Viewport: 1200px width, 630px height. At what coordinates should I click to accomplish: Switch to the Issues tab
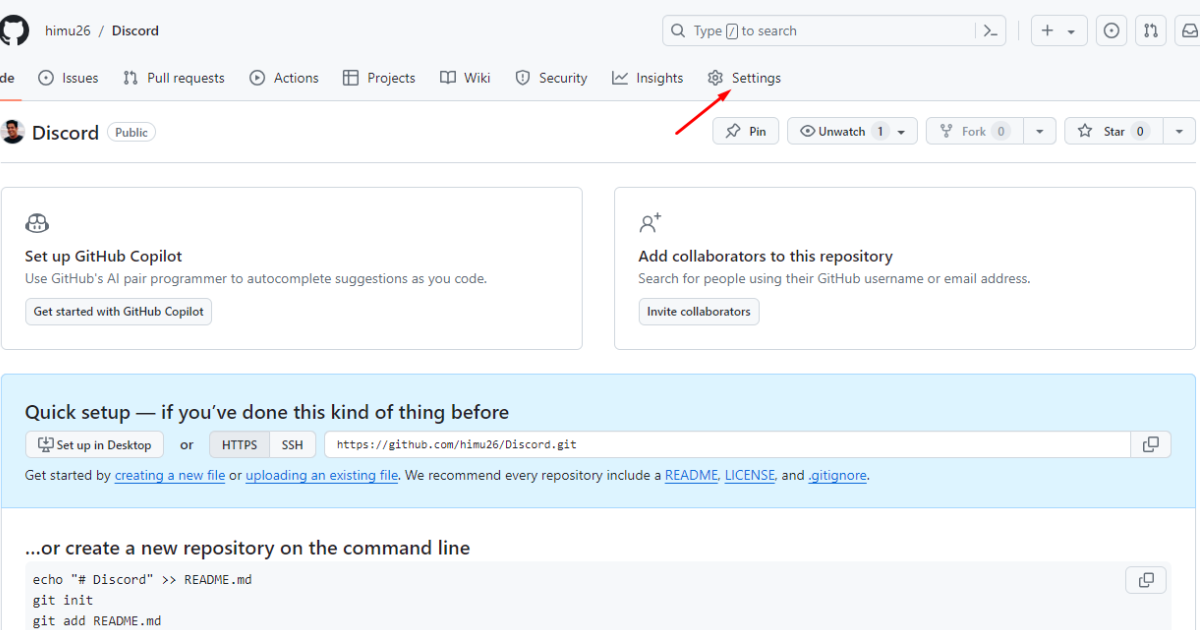68,78
